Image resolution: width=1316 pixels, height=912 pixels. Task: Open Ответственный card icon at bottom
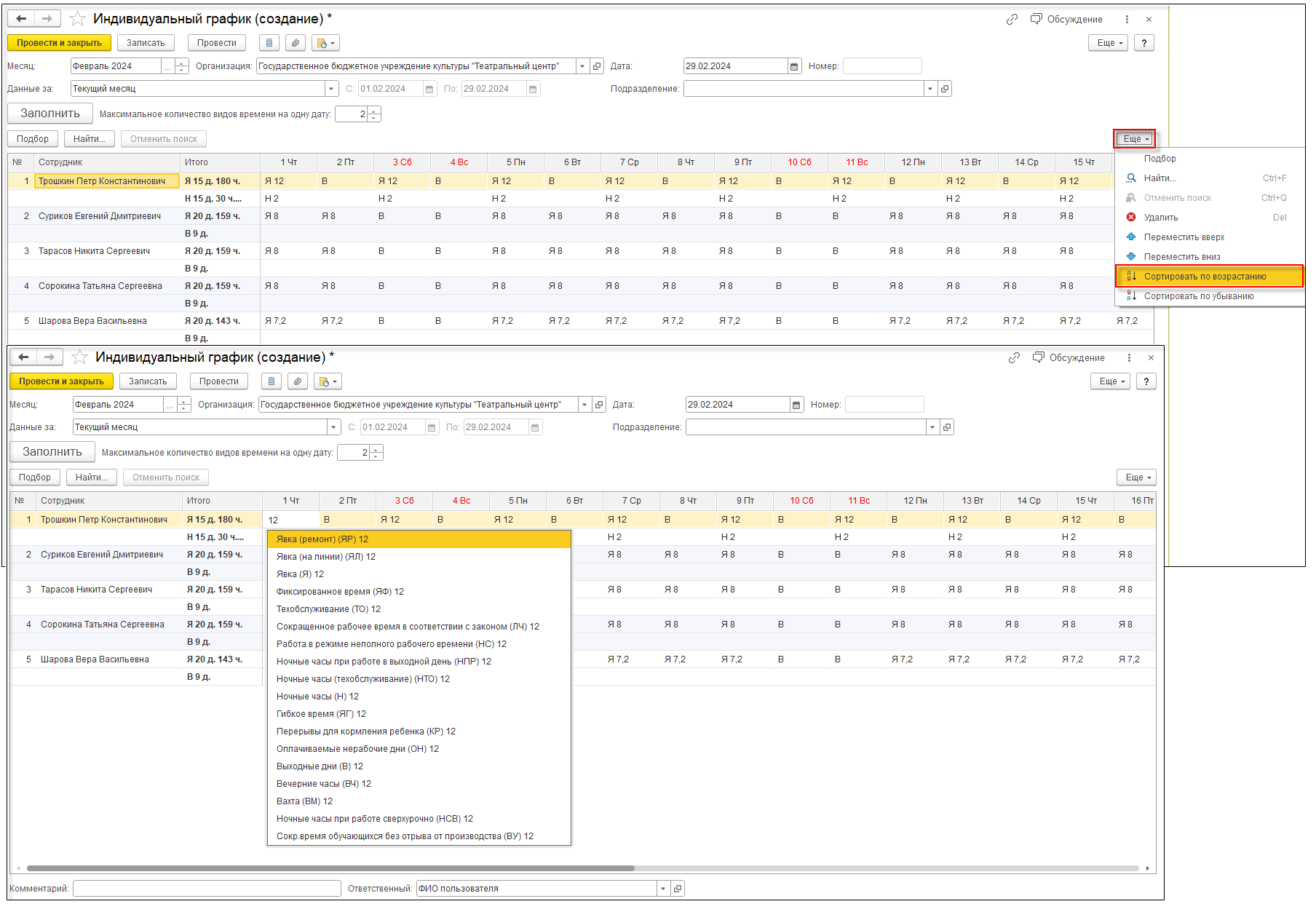(678, 889)
